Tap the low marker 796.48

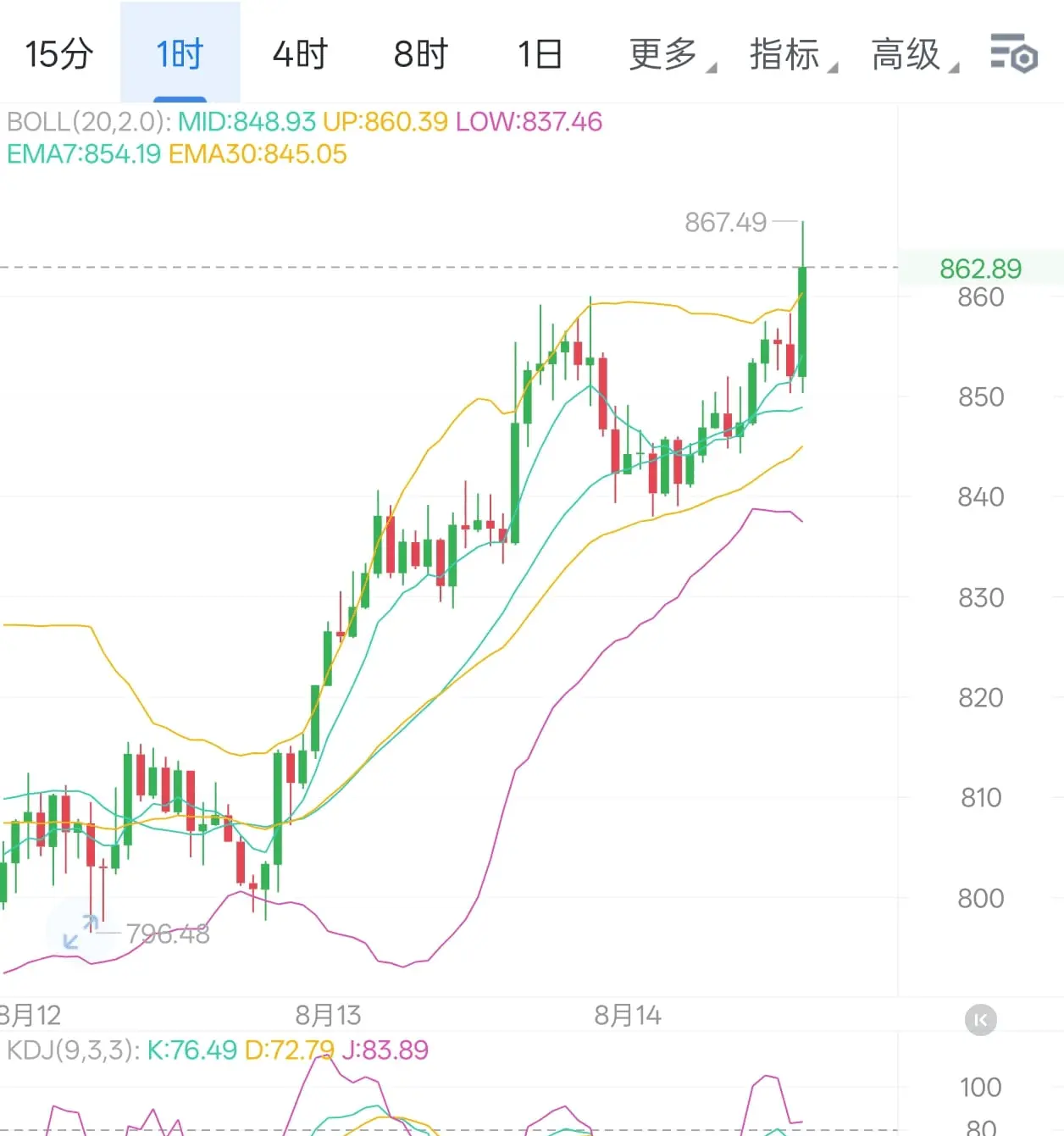[168, 934]
